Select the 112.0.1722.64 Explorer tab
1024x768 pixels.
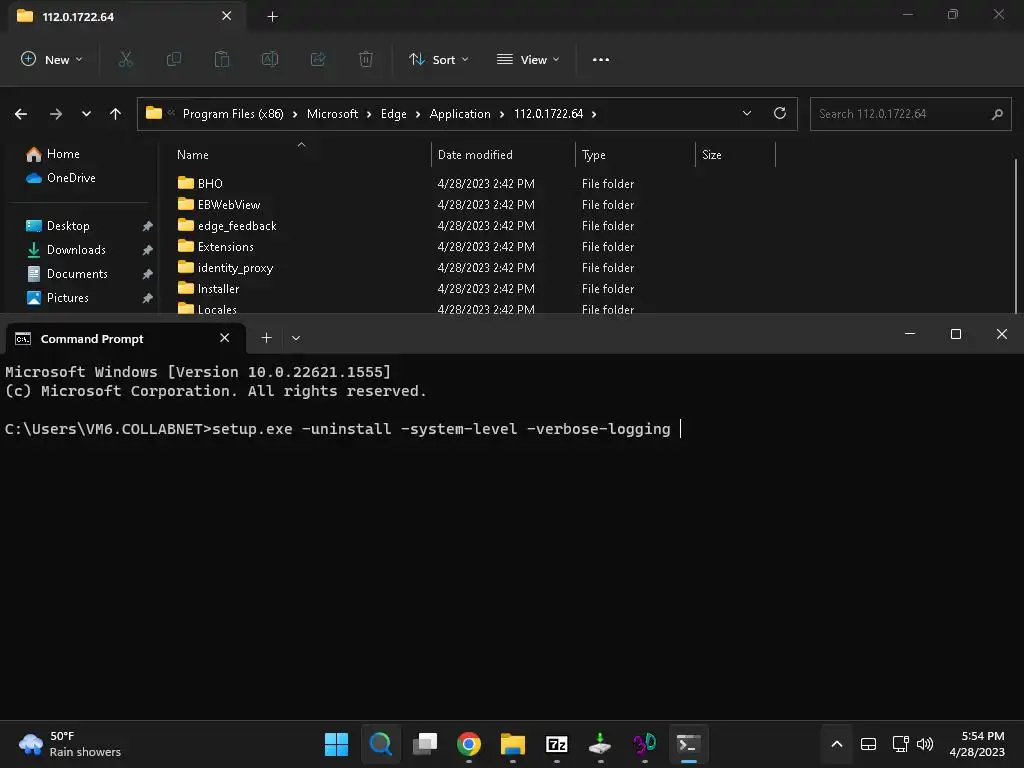(x=124, y=16)
